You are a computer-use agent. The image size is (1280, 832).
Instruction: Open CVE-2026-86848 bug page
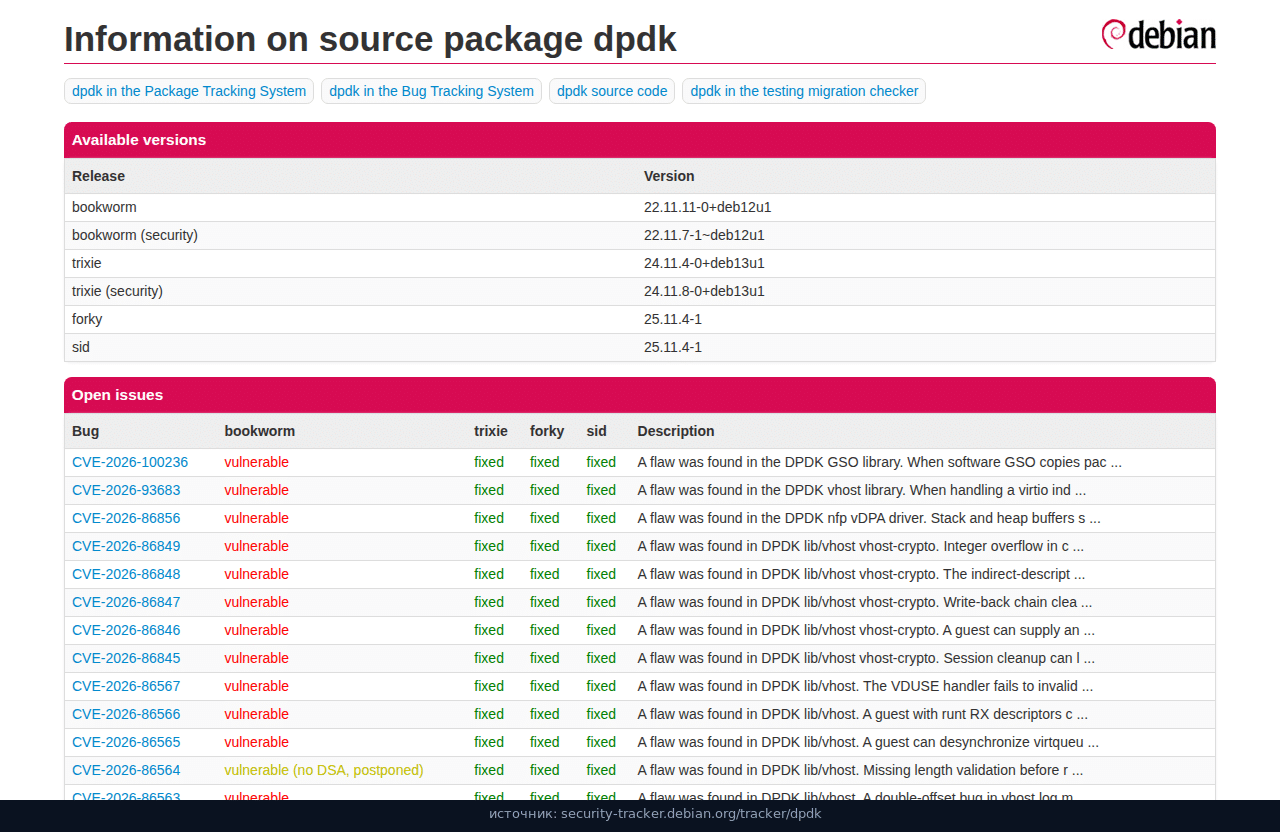click(x=126, y=574)
